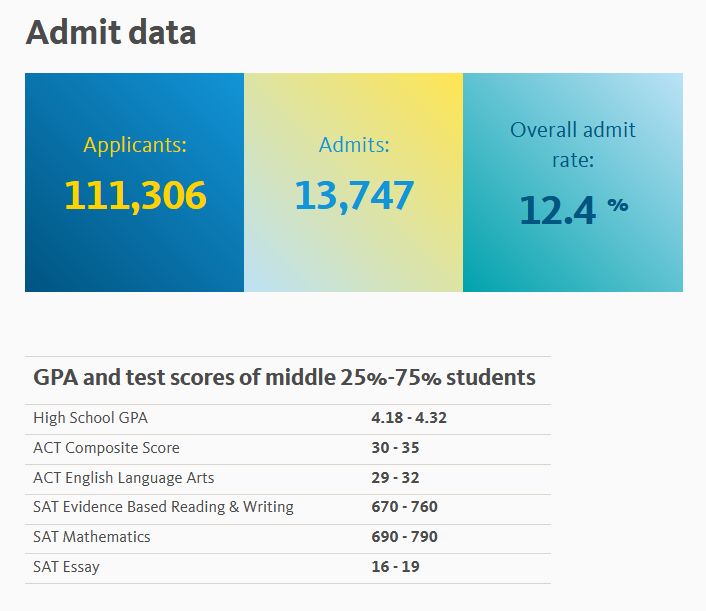706x611 pixels.
Task: Click the 4.18 - 4.32 GPA value
Action: point(409,418)
